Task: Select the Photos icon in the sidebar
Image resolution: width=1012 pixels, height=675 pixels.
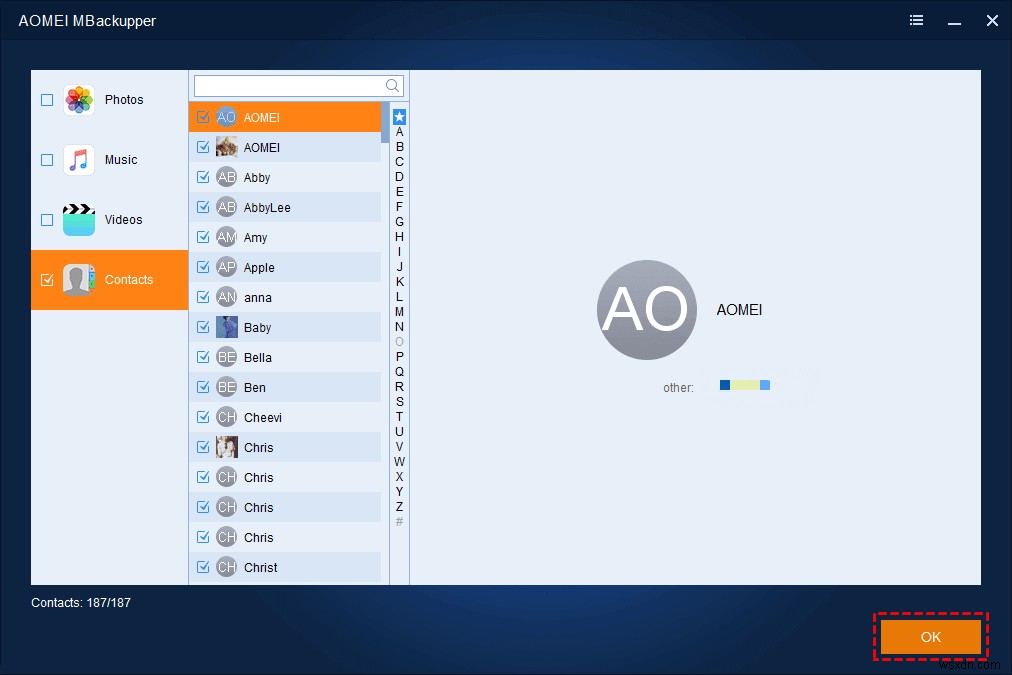Action: [x=78, y=99]
